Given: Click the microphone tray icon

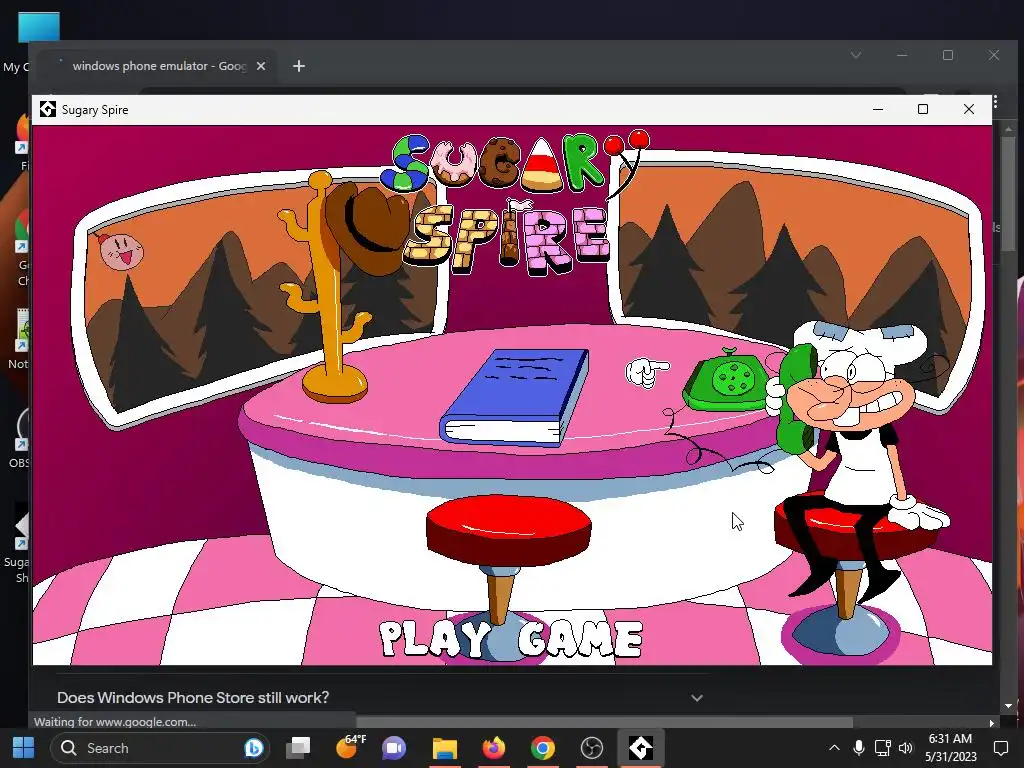Looking at the screenshot, I should click(859, 748).
